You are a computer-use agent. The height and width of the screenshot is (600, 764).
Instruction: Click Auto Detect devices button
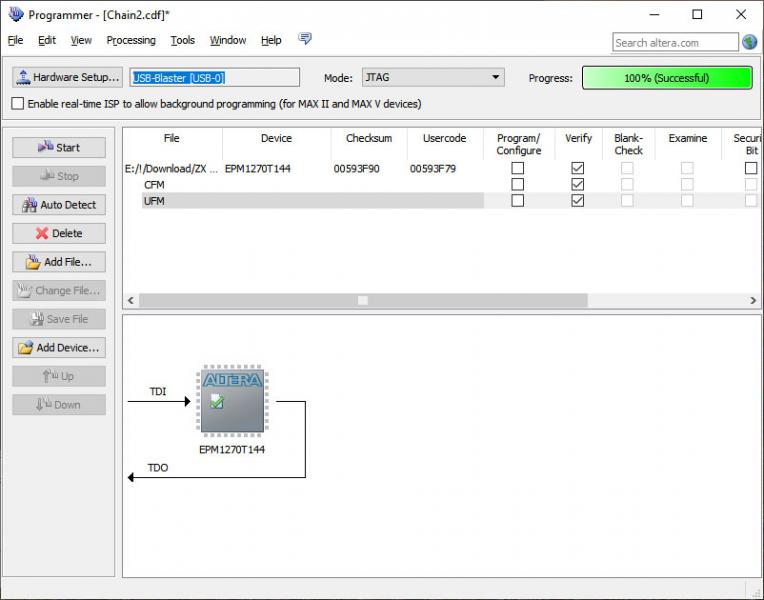59,205
